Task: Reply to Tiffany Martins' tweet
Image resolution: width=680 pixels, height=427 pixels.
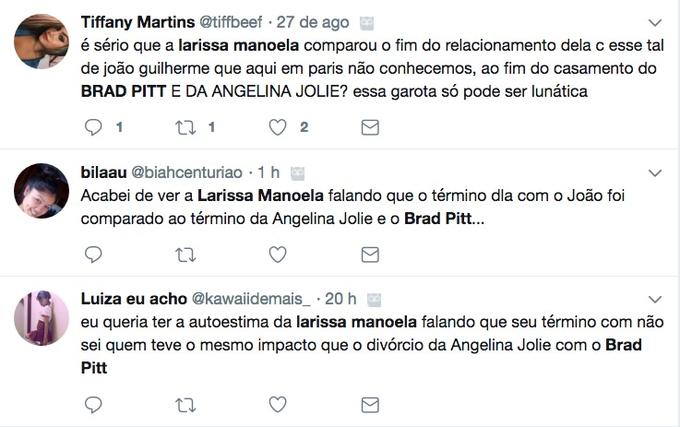Action: pyautogui.click(x=94, y=127)
